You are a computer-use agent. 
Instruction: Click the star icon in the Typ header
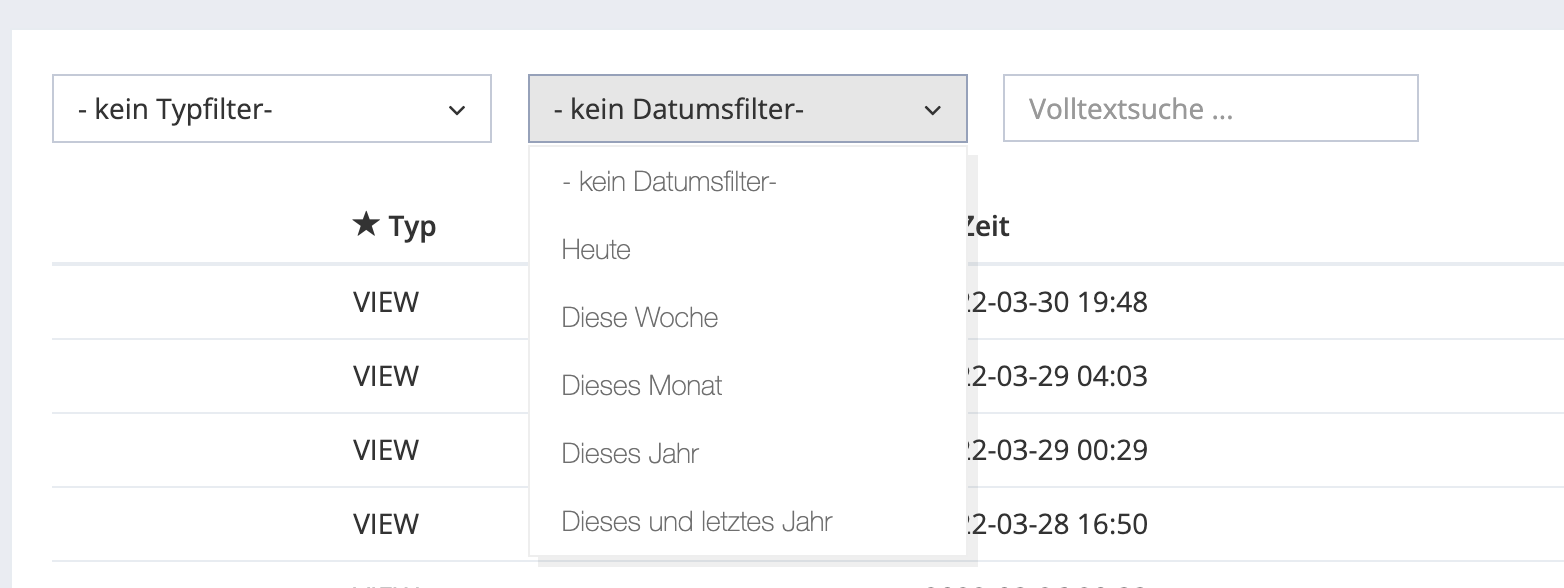[x=366, y=225]
